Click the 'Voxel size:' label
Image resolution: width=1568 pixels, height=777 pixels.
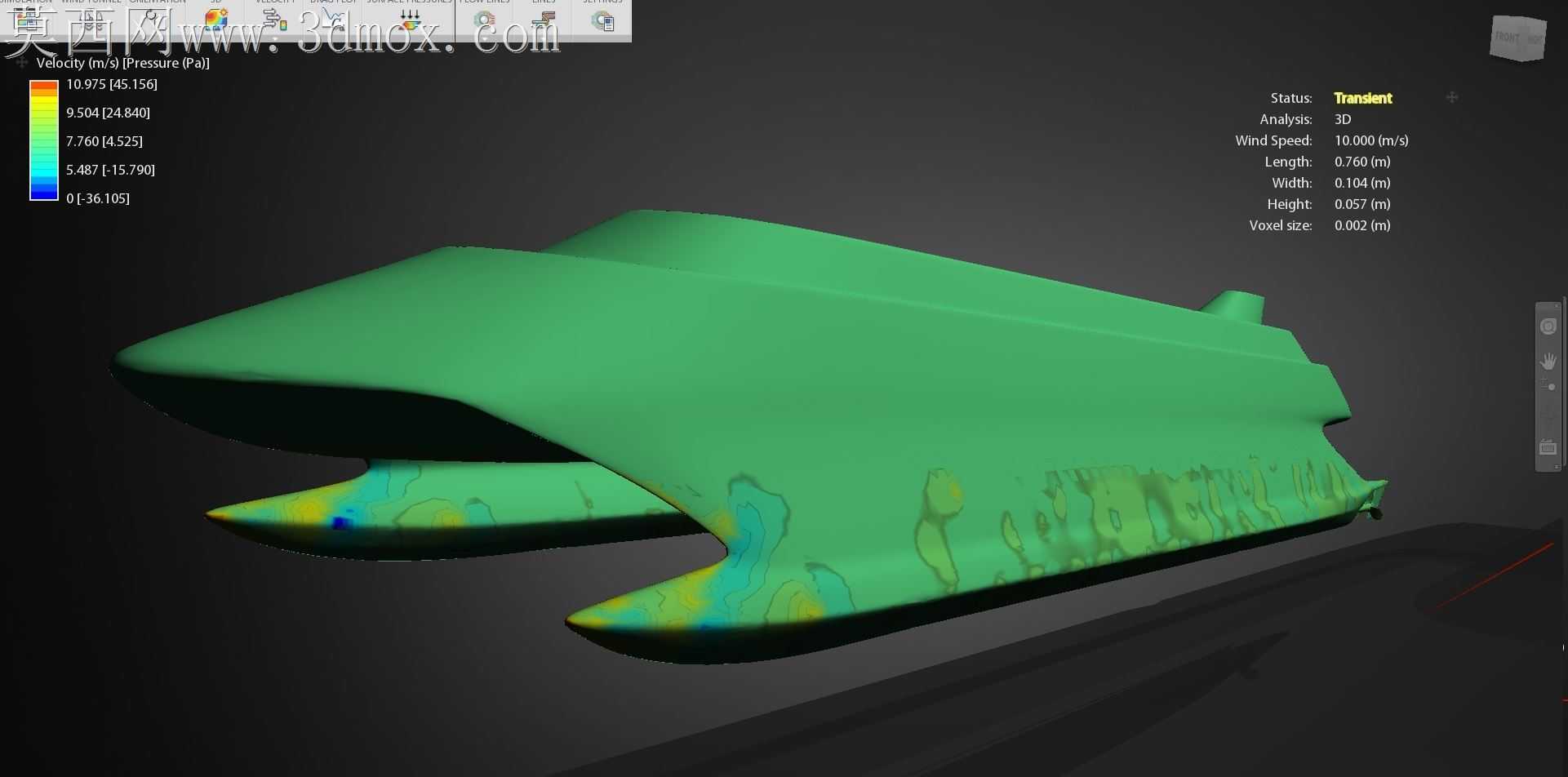tap(1281, 225)
